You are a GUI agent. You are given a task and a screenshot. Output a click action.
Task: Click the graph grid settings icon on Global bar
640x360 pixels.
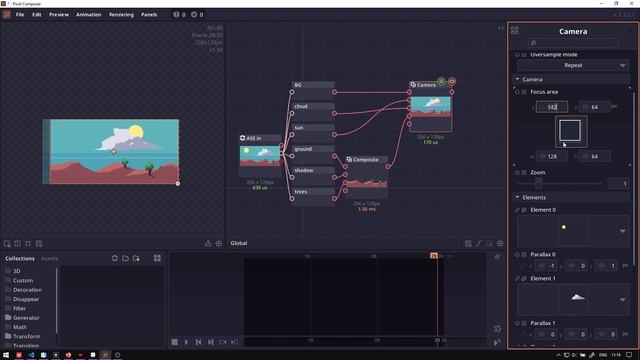click(500, 244)
